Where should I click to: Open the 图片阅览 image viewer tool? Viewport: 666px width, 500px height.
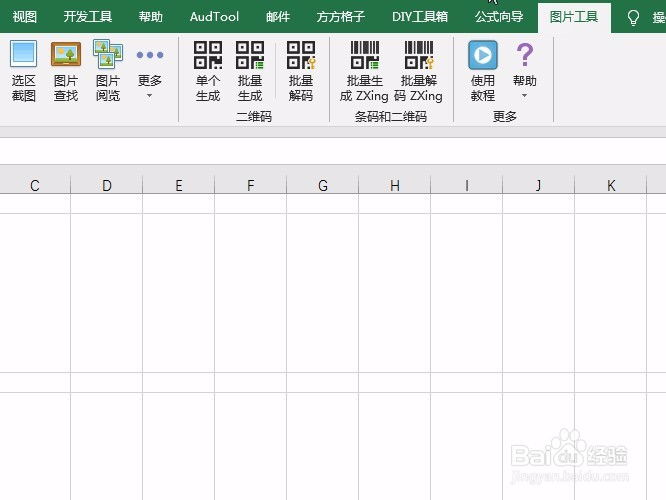[x=108, y=71]
